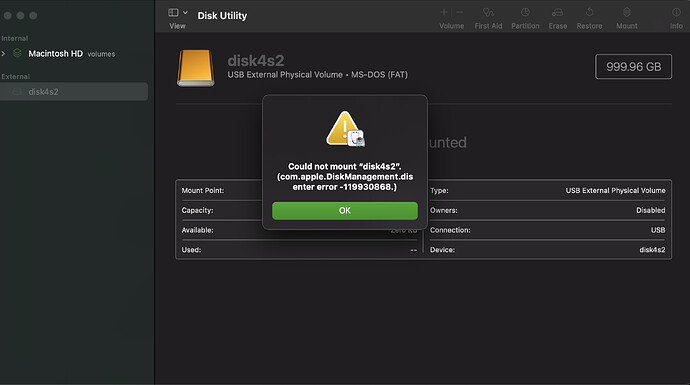
Task: Click the disk4s2 sidebar drive icon
Action: (x=17, y=92)
